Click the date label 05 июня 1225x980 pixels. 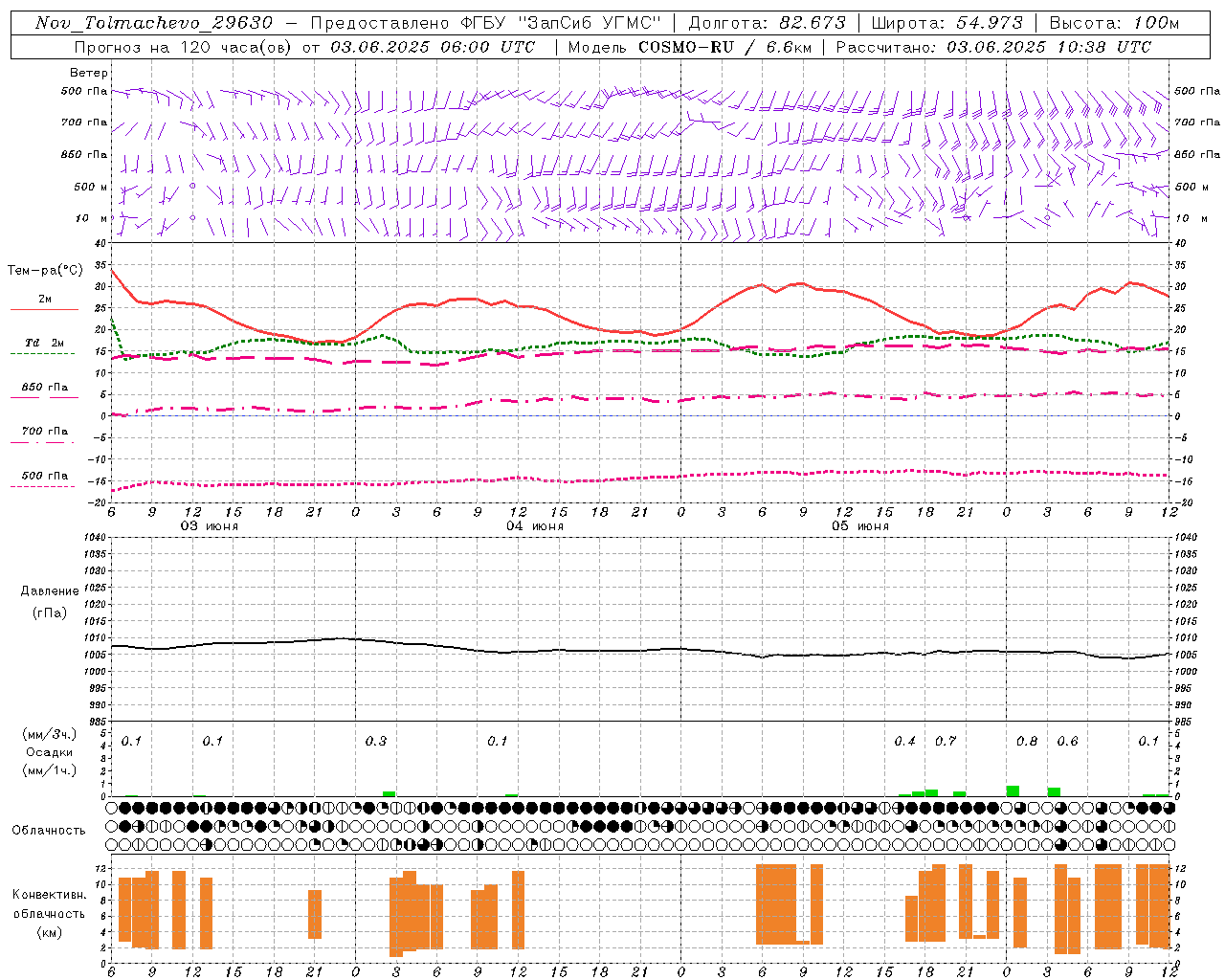pyautogui.click(x=860, y=526)
